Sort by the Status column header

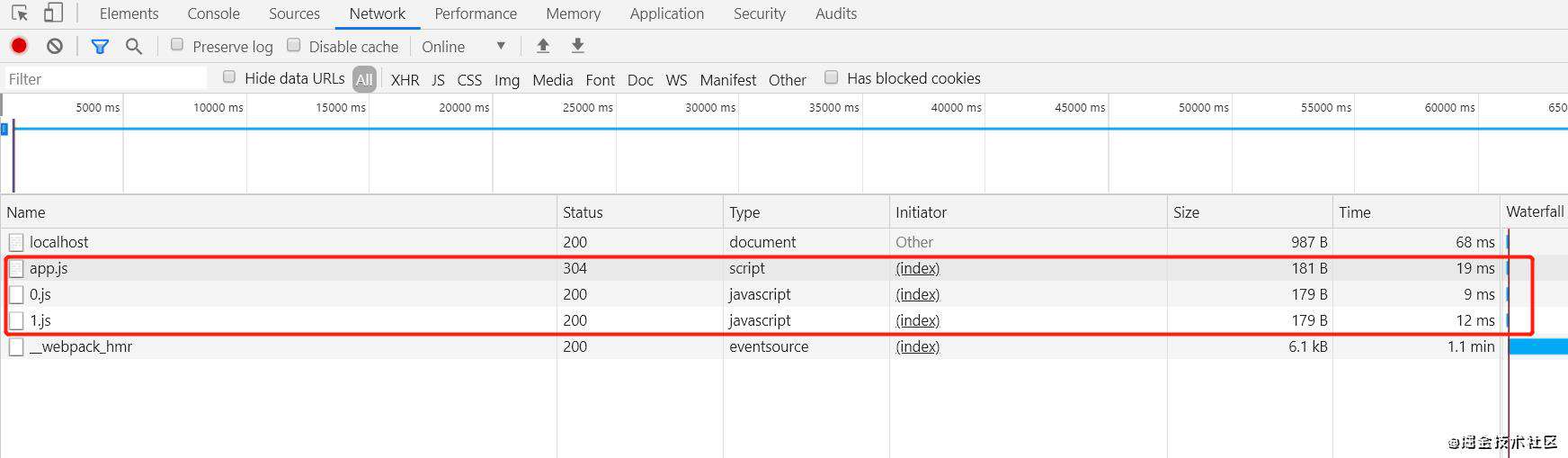point(640,212)
